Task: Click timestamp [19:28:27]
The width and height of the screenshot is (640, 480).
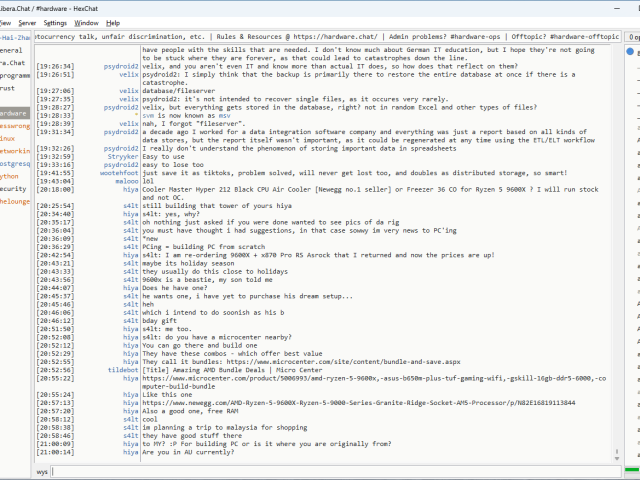Action: point(55,107)
